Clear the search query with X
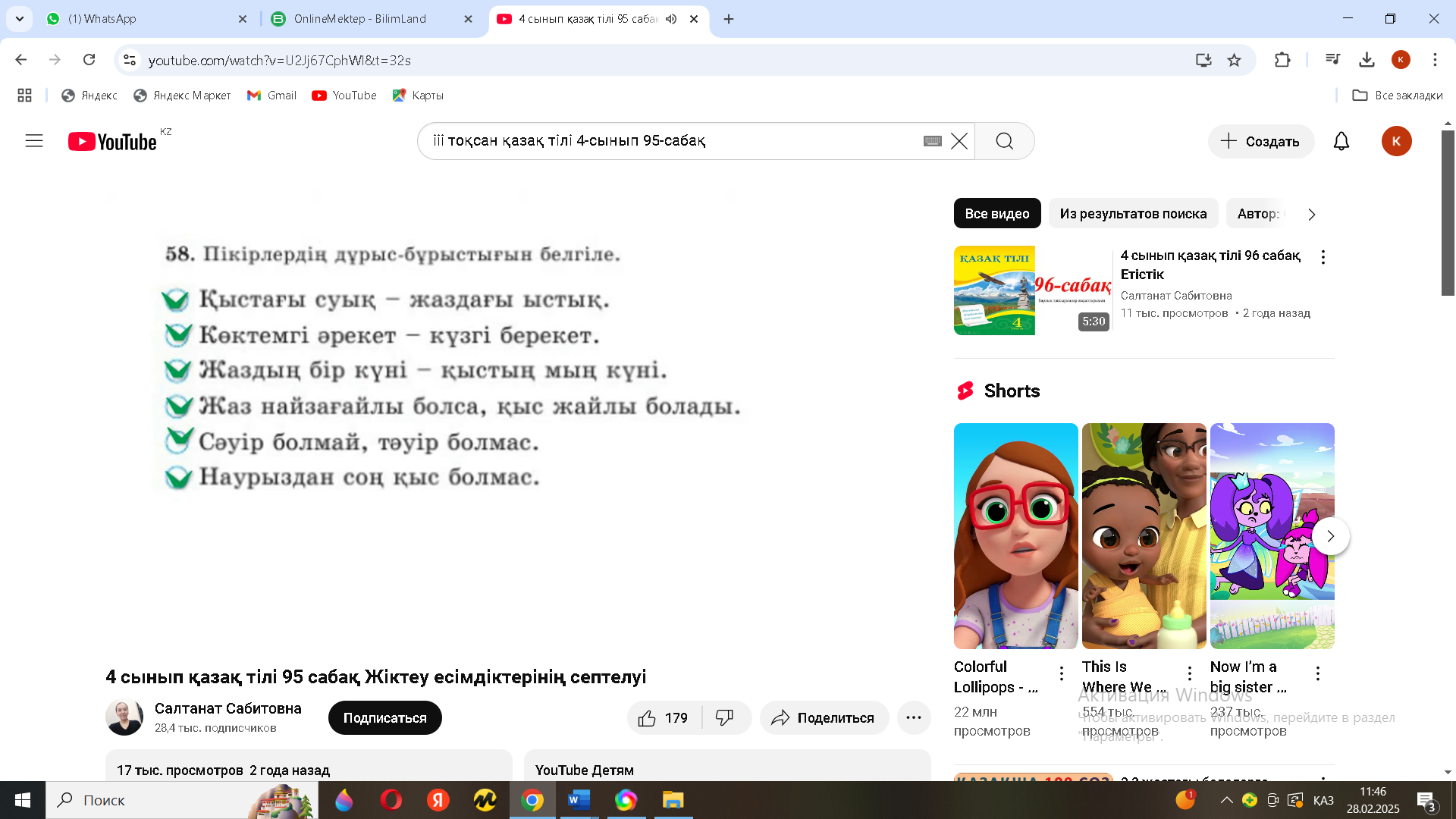The width and height of the screenshot is (1456, 819). coord(959,141)
